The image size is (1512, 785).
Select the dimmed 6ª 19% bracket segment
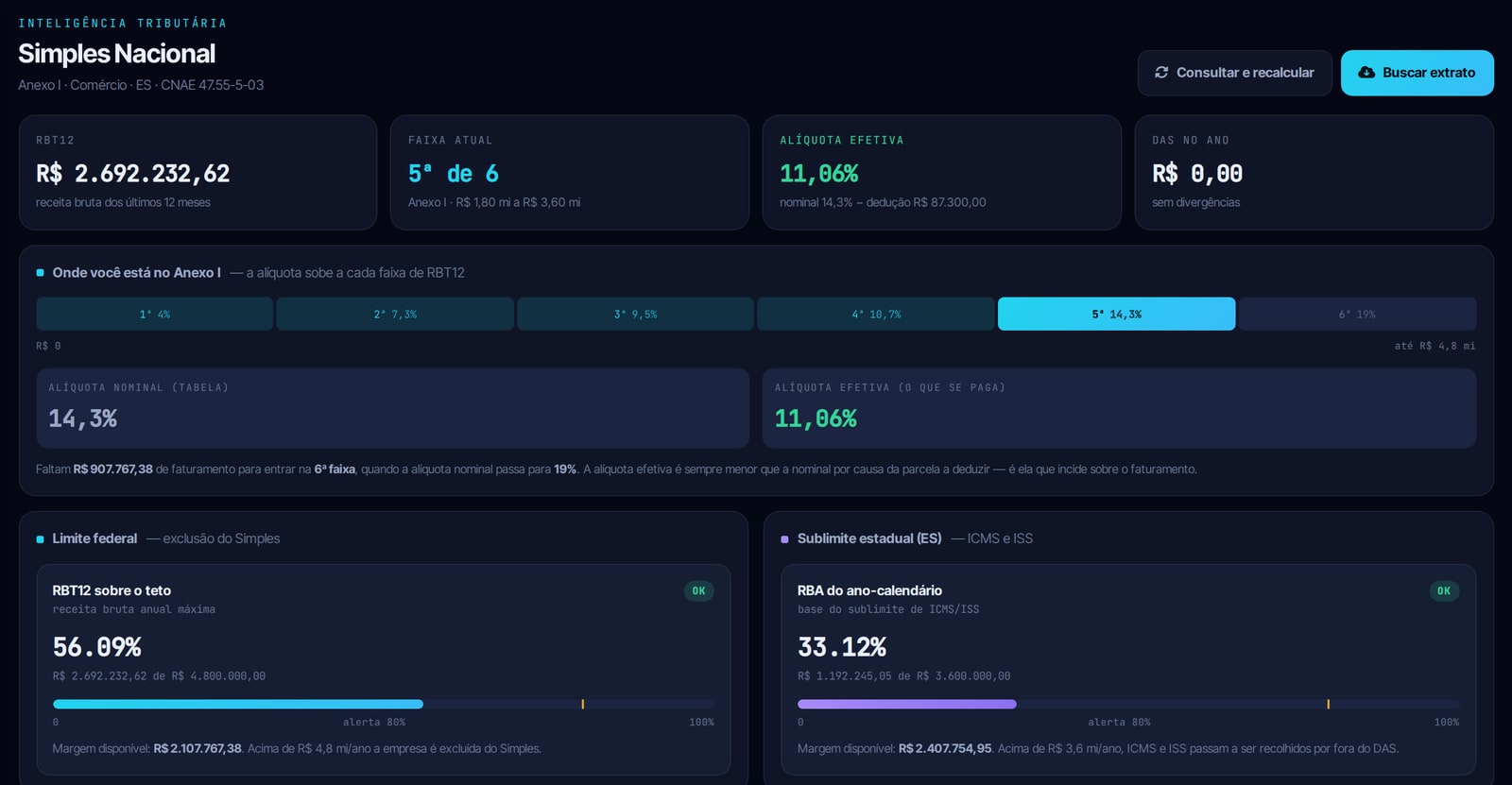pos(1357,314)
